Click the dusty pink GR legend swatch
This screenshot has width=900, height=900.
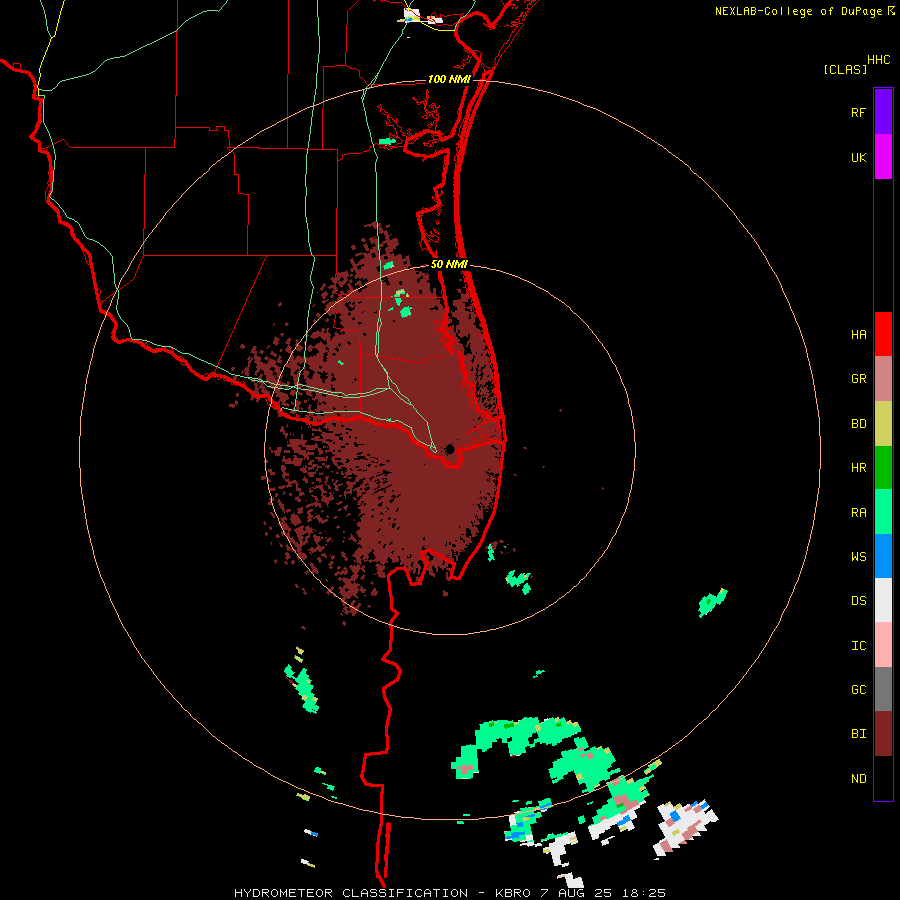[883, 378]
